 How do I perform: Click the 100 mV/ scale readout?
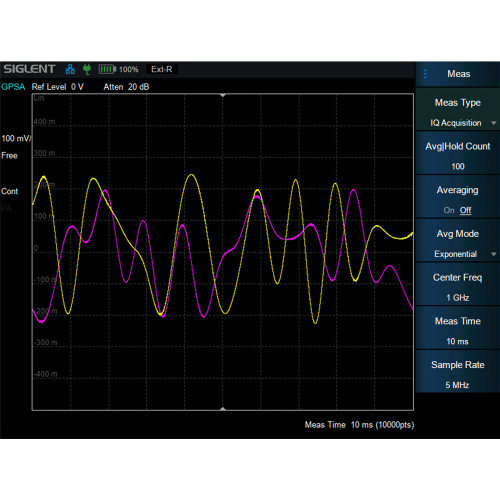[16, 138]
